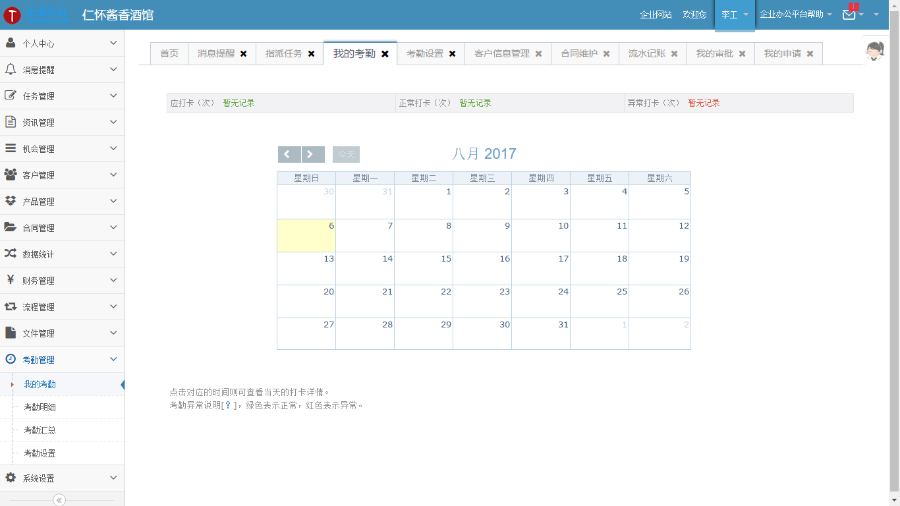
Task: Click the 客户管理 people icon
Action: [x=10, y=174]
